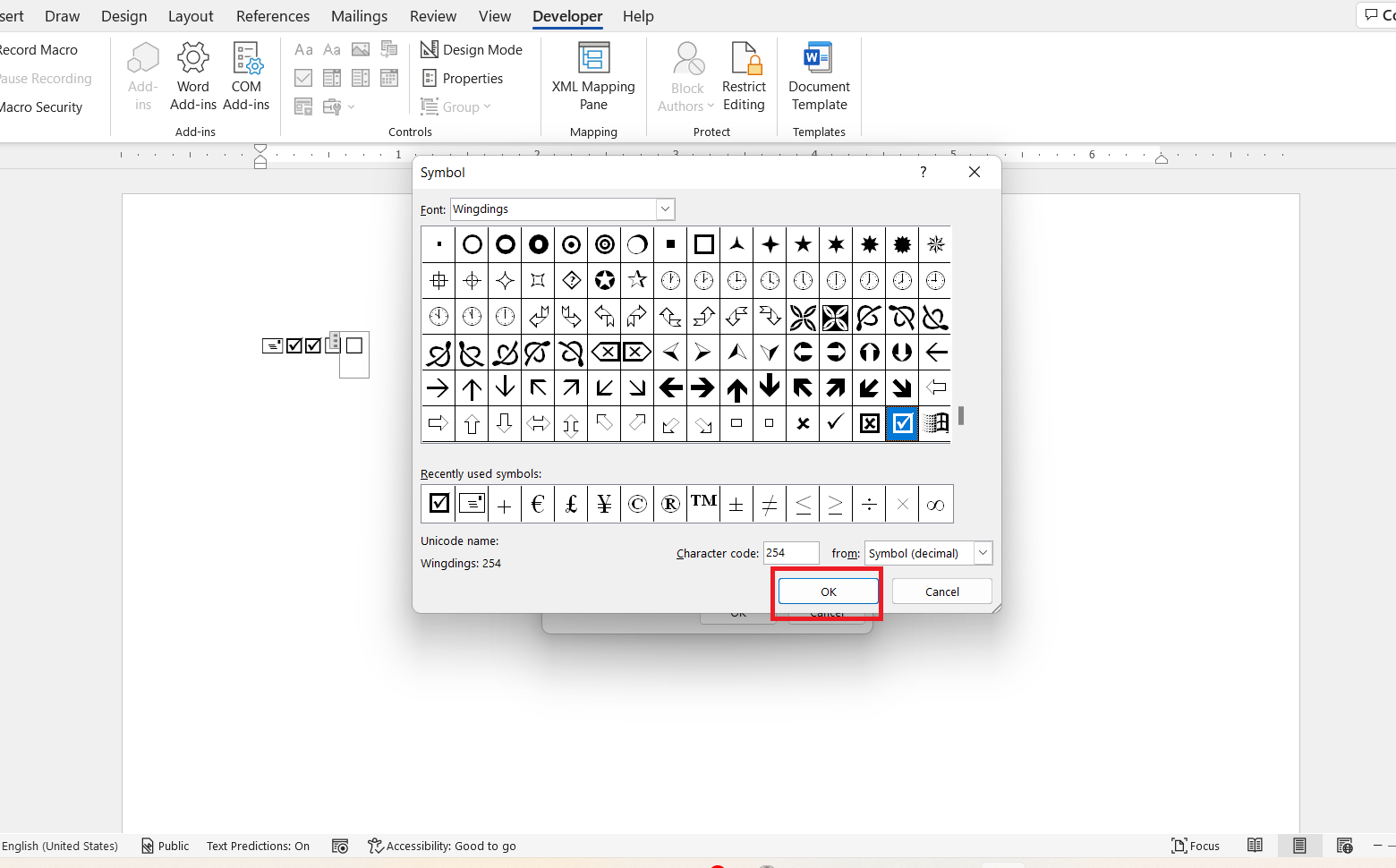The image size is (1396, 868).
Task: Open Macro Security settings
Action: [41, 107]
